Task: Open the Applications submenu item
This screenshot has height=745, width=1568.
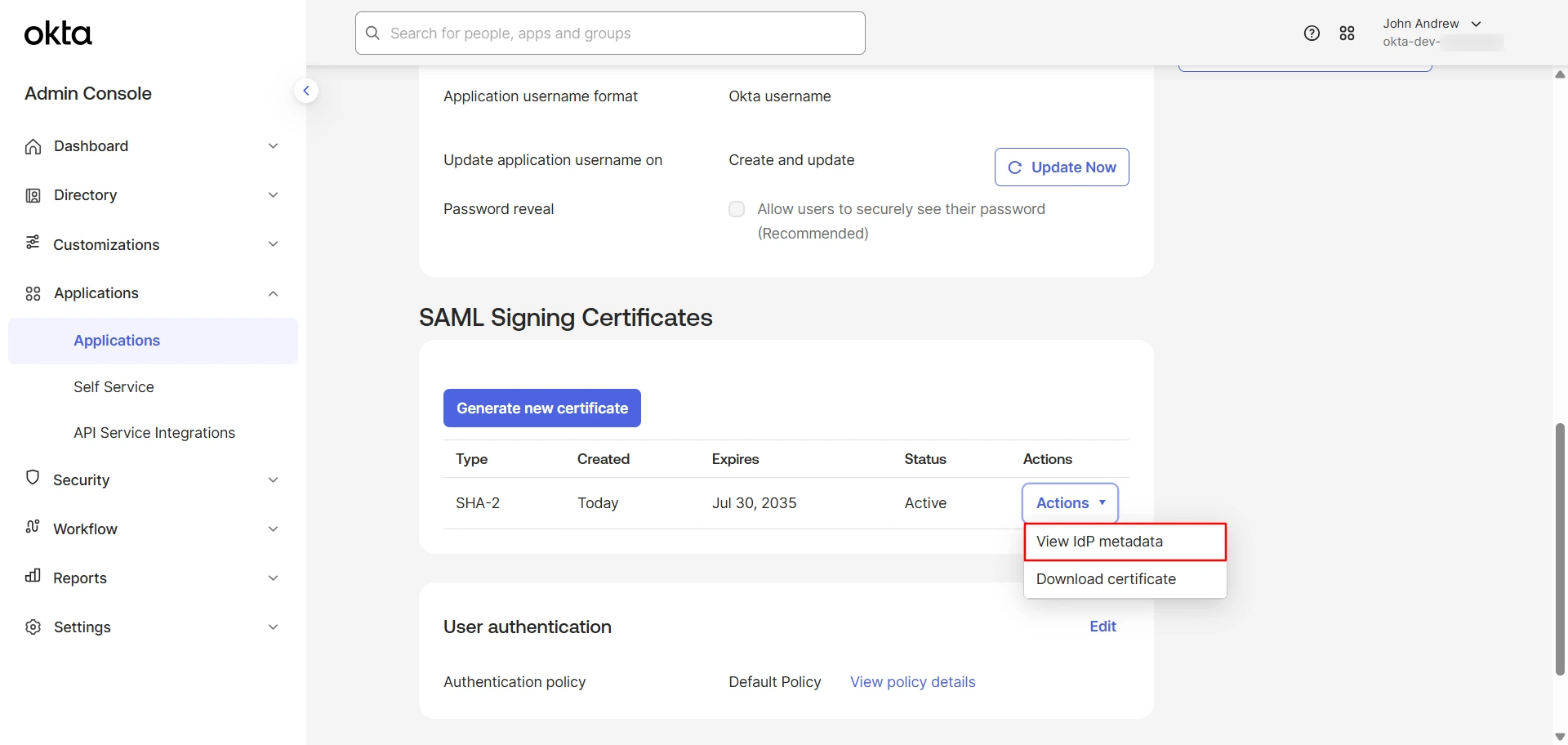Action: point(153,341)
